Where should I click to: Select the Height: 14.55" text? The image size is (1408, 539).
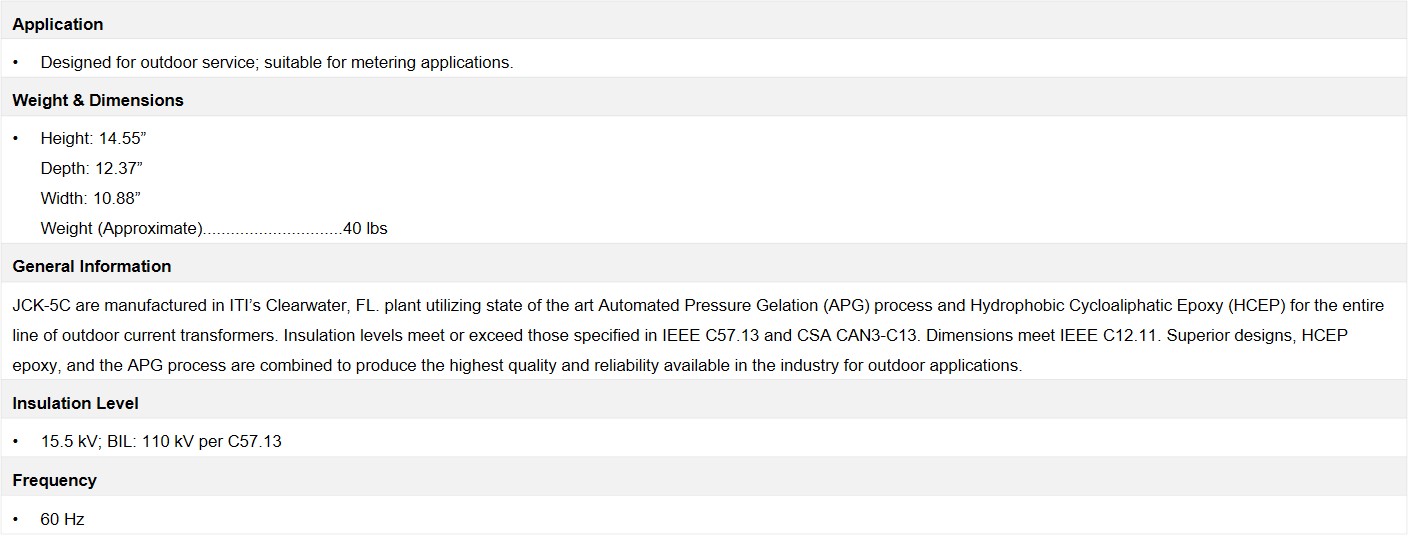[x=93, y=138]
